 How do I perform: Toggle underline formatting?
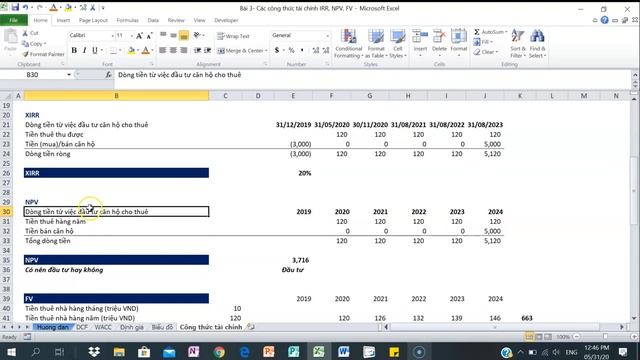click(x=95, y=50)
